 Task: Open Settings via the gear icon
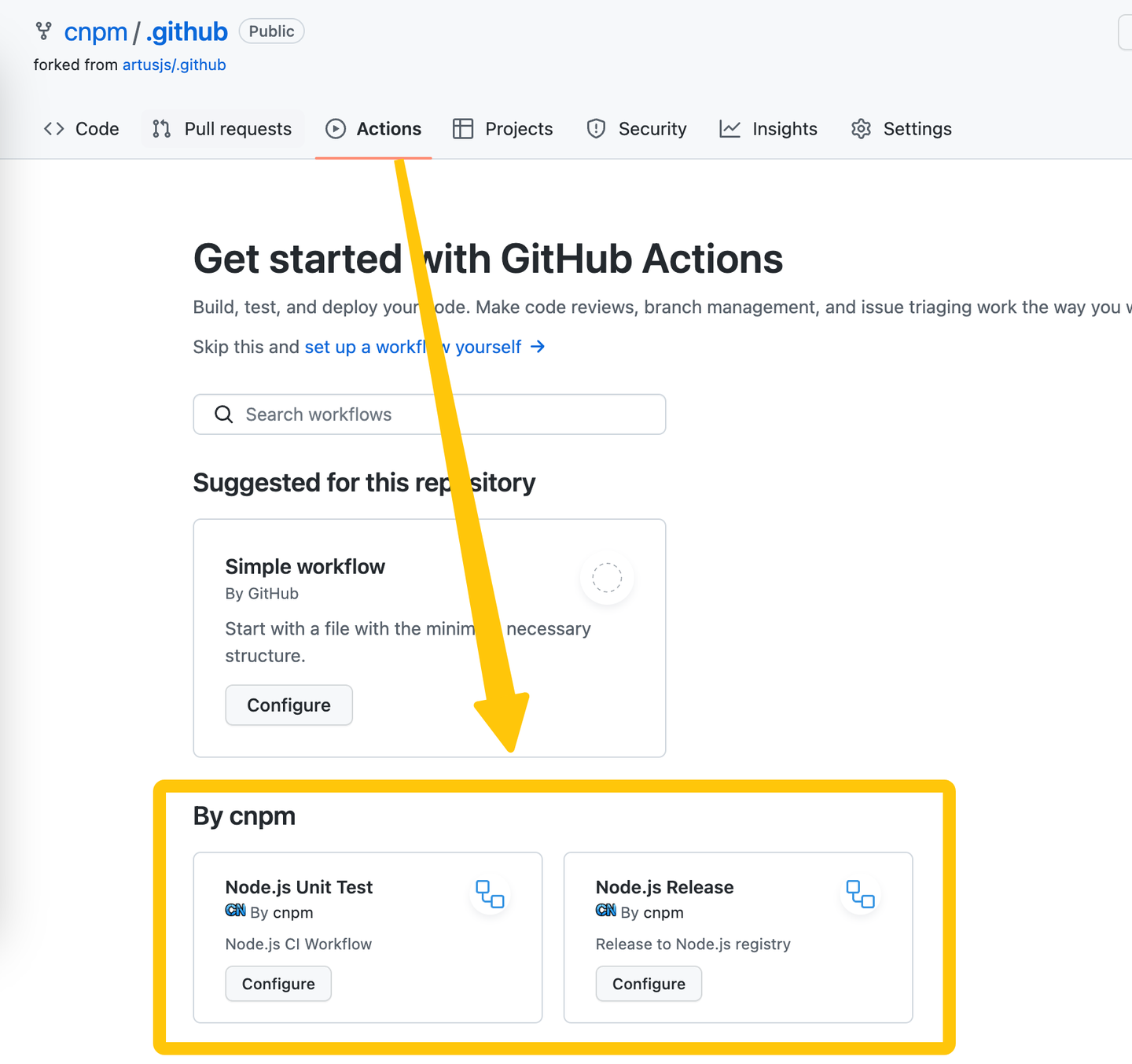tap(861, 128)
